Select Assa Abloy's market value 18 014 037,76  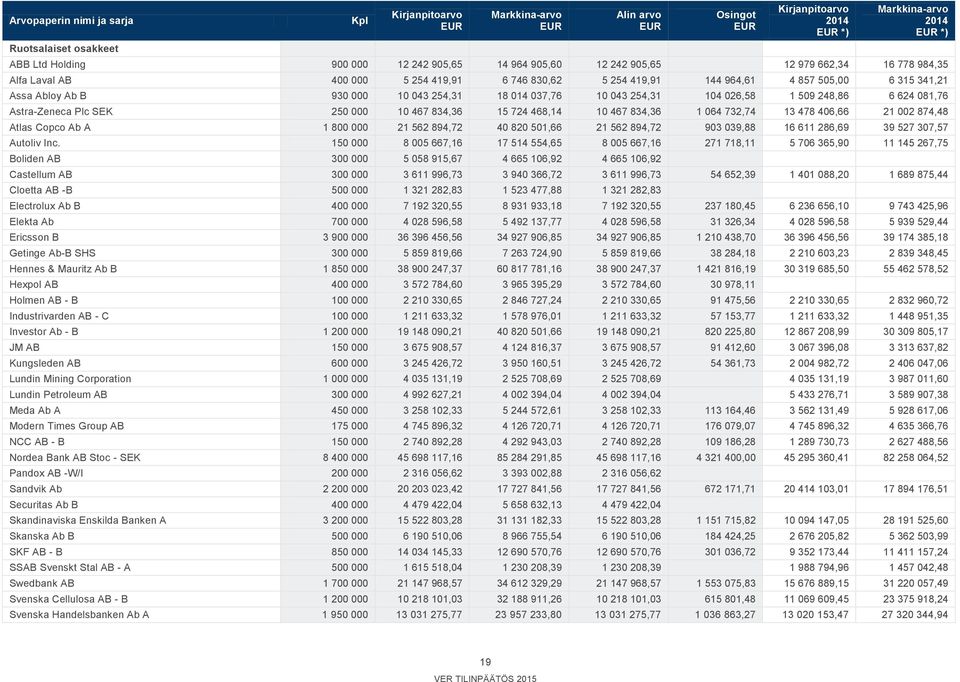(529, 96)
